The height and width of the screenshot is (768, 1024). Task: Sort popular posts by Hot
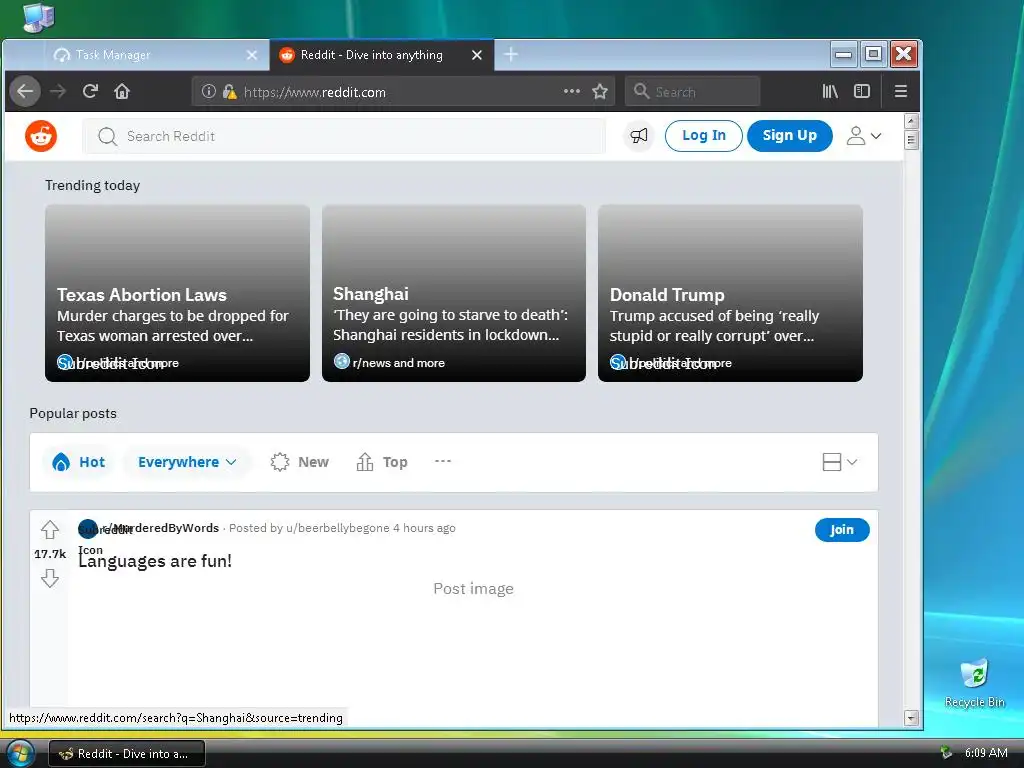point(78,462)
